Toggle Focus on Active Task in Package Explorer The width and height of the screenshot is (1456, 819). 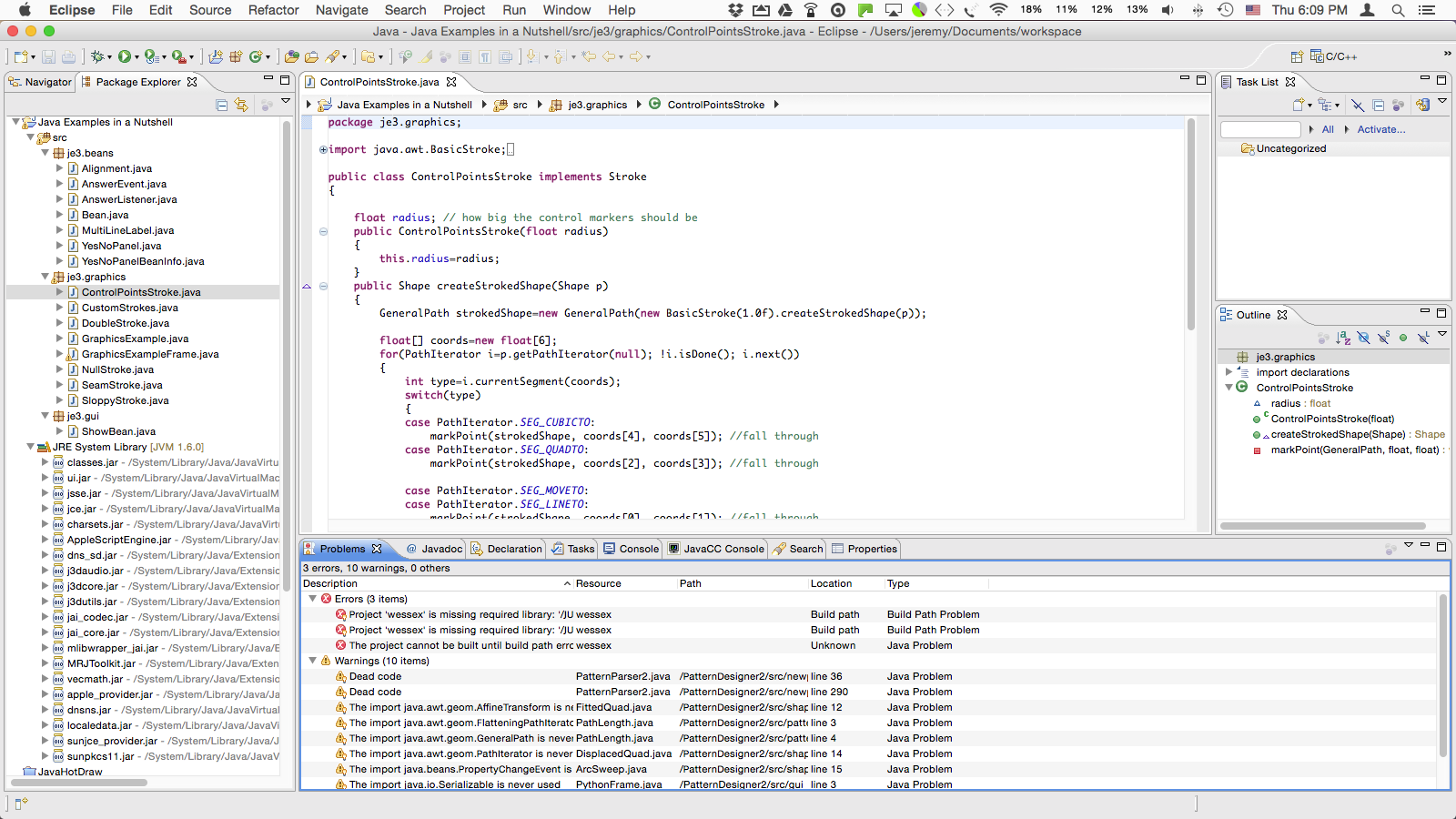pos(267,105)
